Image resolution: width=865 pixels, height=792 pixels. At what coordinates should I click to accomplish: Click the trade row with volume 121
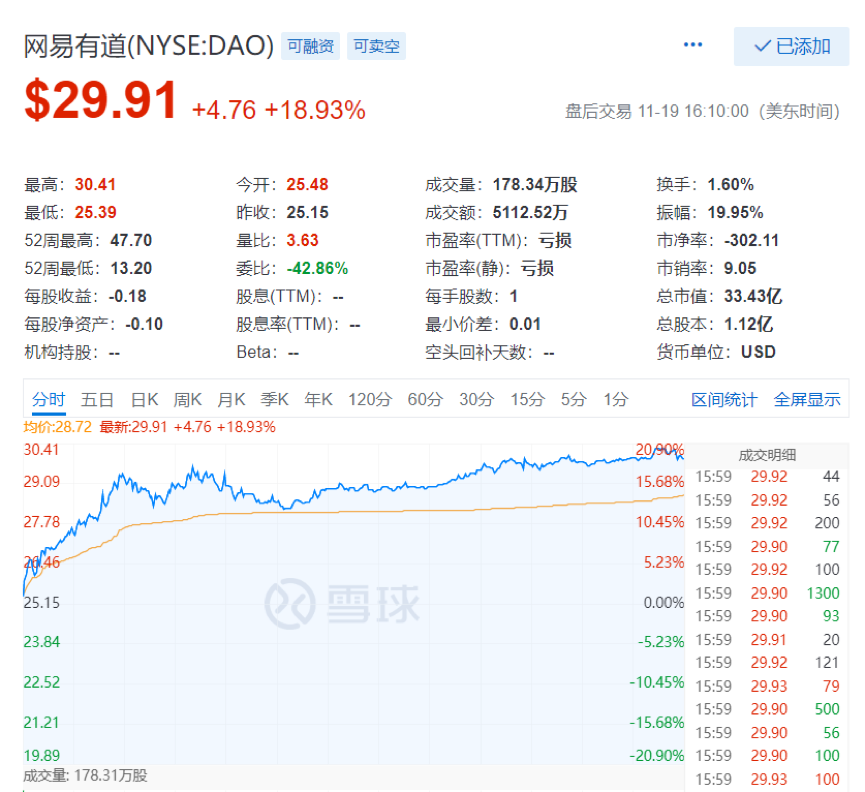point(767,663)
